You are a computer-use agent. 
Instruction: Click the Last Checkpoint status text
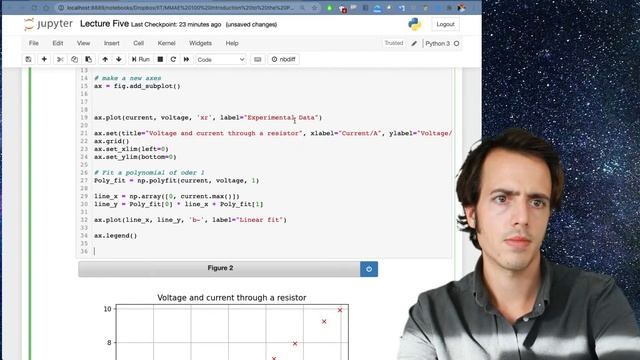pyautogui.click(x=176, y=24)
